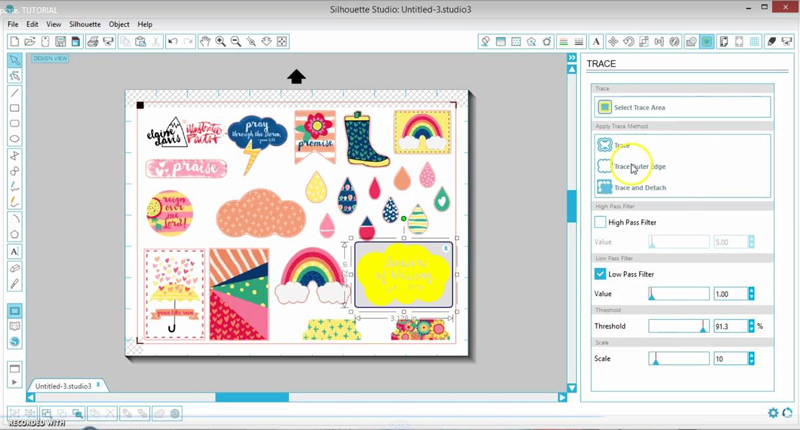The height and width of the screenshot is (430, 800).
Task: Zoom in with the plus magnifier
Action: pyautogui.click(x=220, y=41)
